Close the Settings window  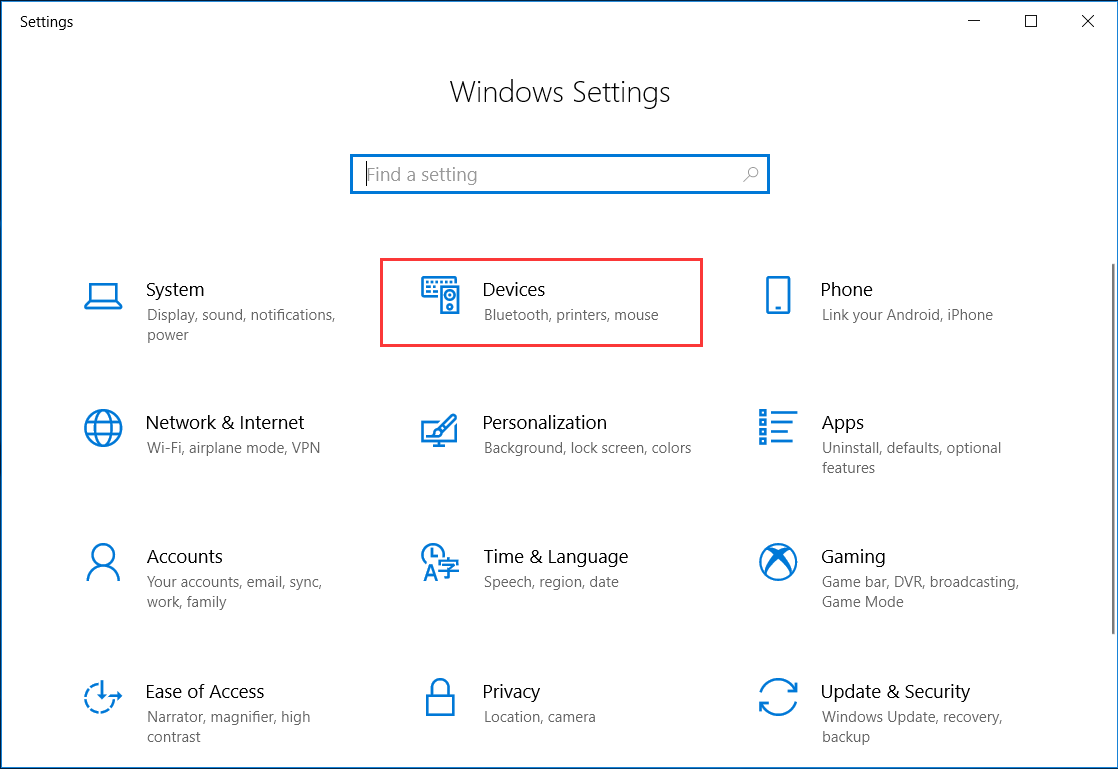[1088, 21]
